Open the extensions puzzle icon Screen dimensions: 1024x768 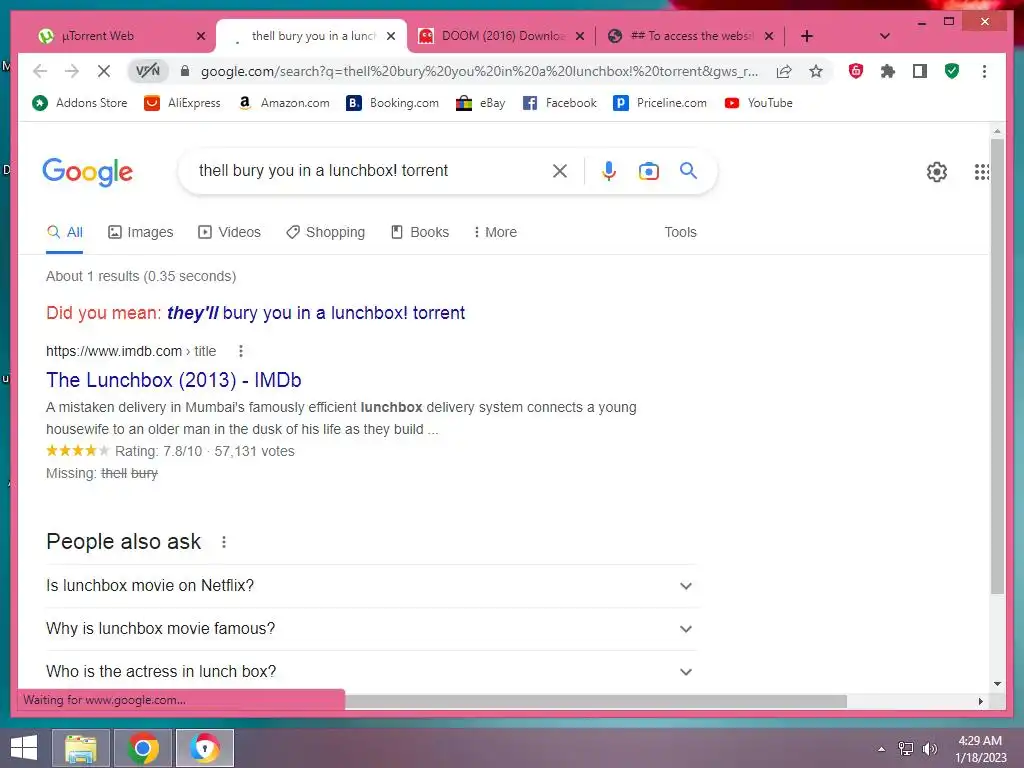[x=888, y=71]
